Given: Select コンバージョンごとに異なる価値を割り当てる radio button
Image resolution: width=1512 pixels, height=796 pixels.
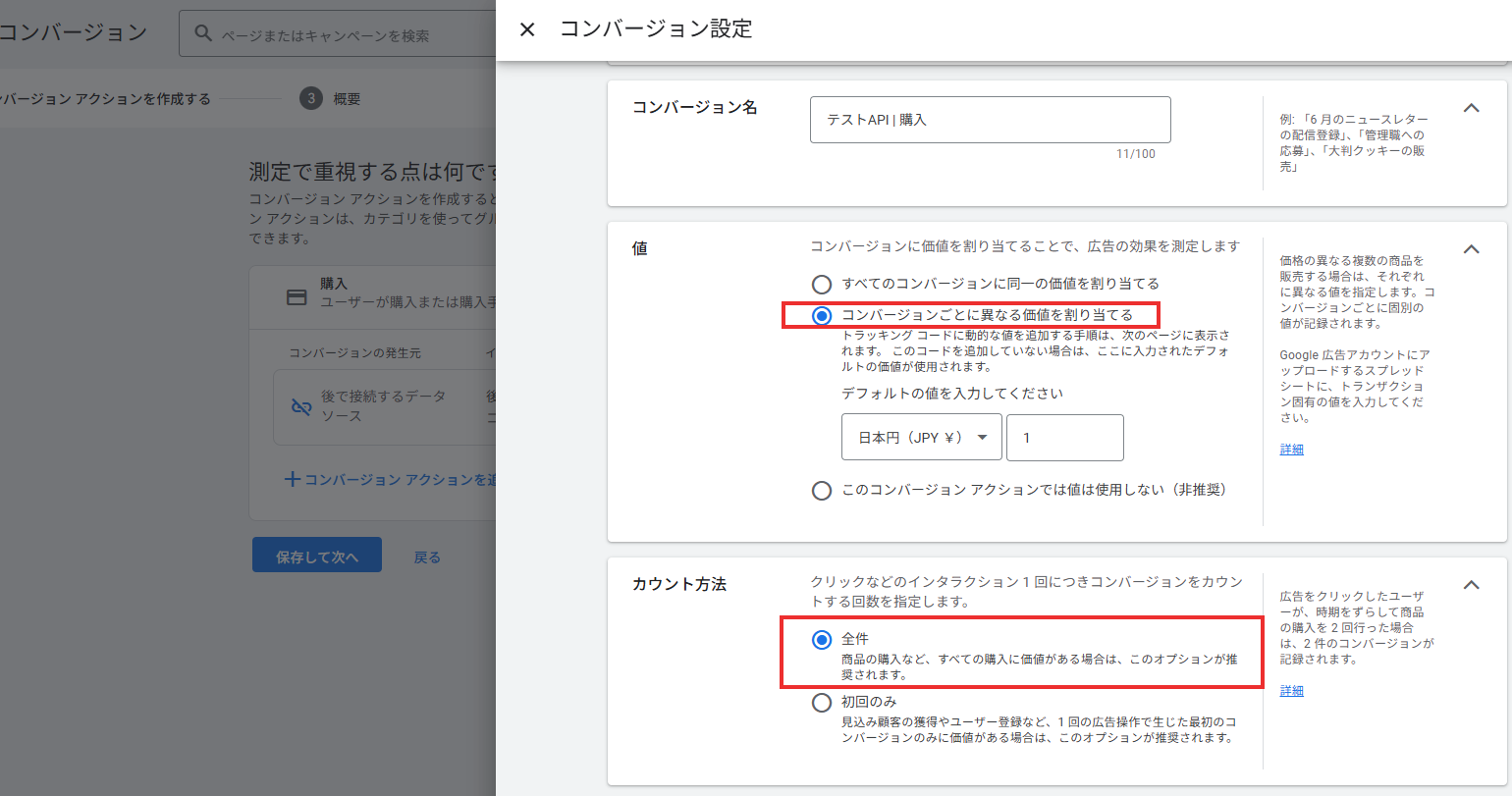Looking at the screenshot, I should point(822,315).
